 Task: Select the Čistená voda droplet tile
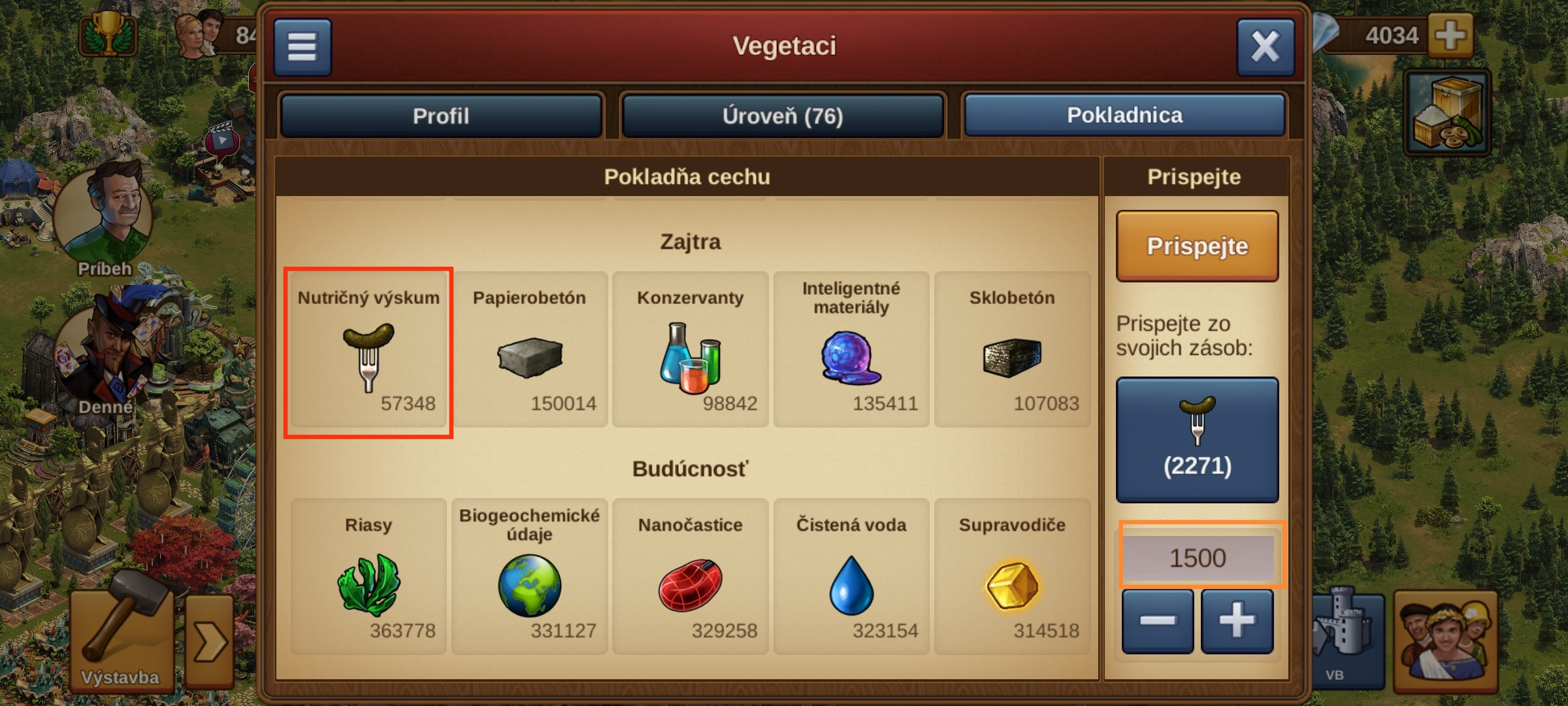851,577
